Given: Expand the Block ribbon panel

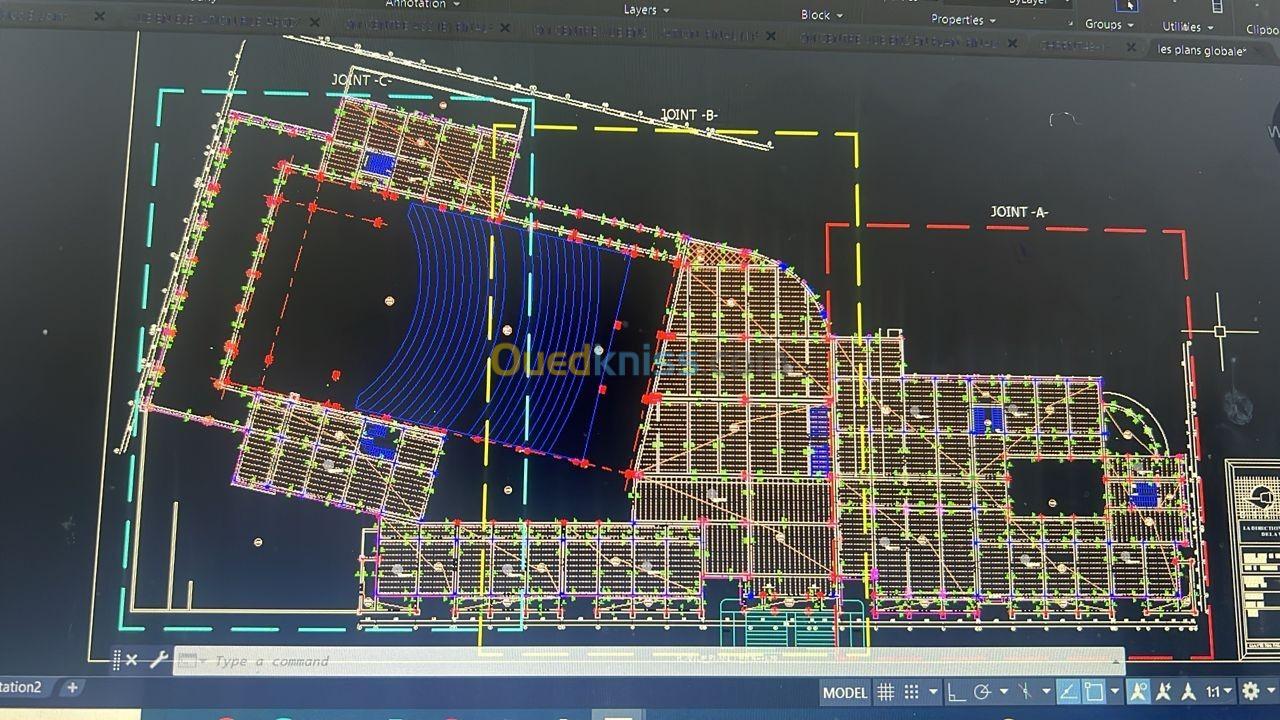Looking at the screenshot, I should [x=822, y=15].
